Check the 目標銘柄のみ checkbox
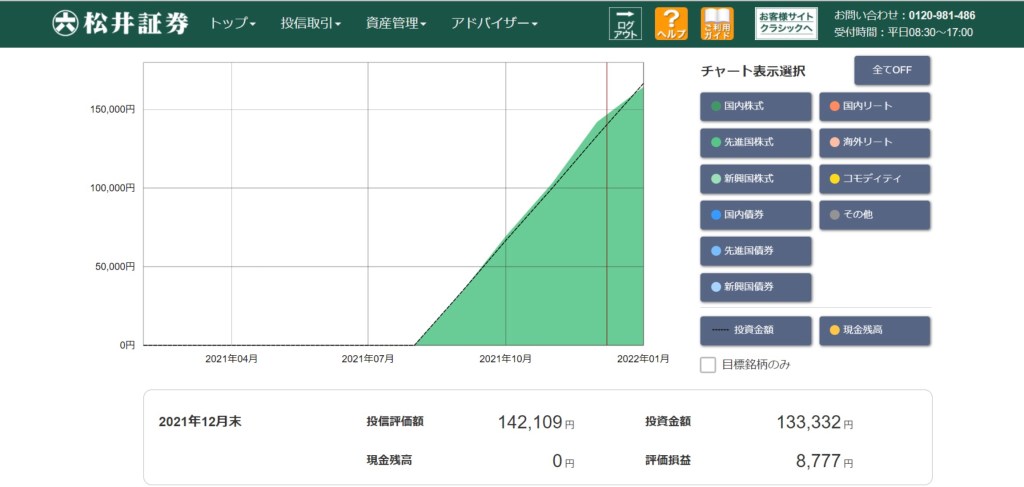1024x487 pixels. coord(708,365)
